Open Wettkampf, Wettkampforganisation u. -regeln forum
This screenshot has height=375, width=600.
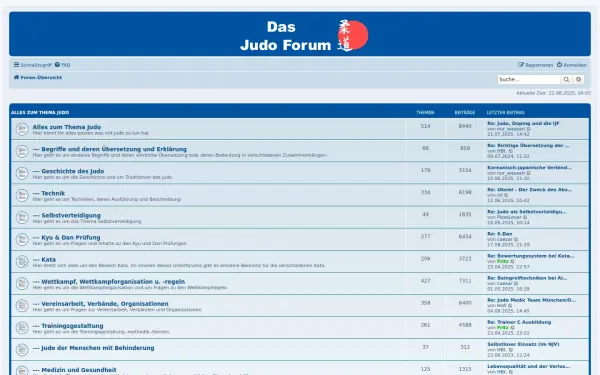pos(109,282)
